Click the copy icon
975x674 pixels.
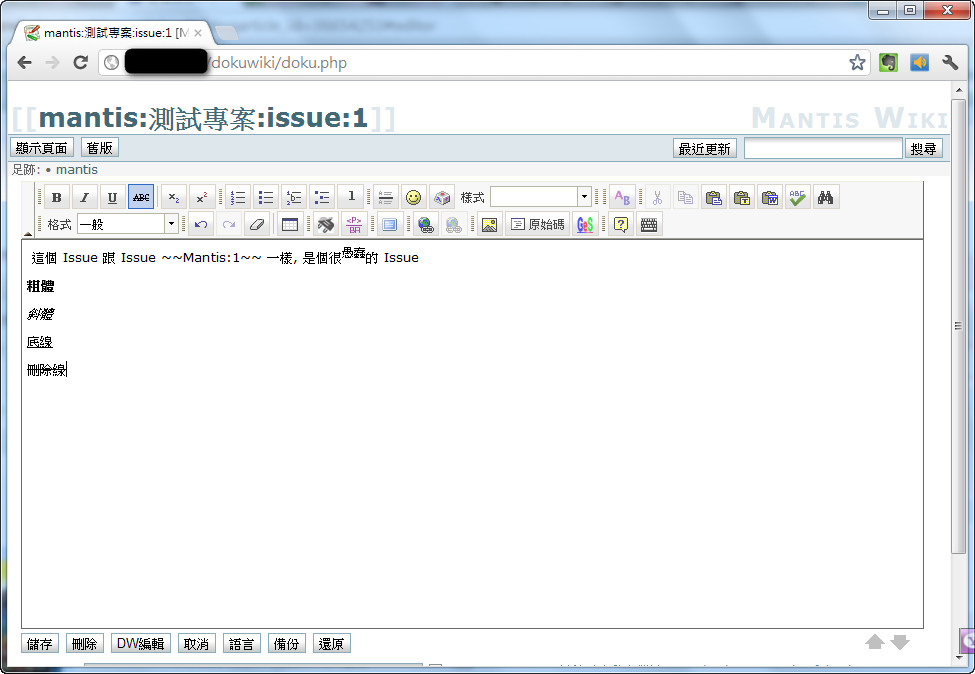[x=686, y=198]
